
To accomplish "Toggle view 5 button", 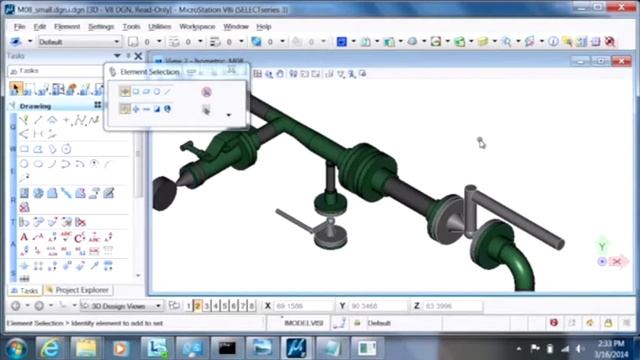I will (224, 306).
